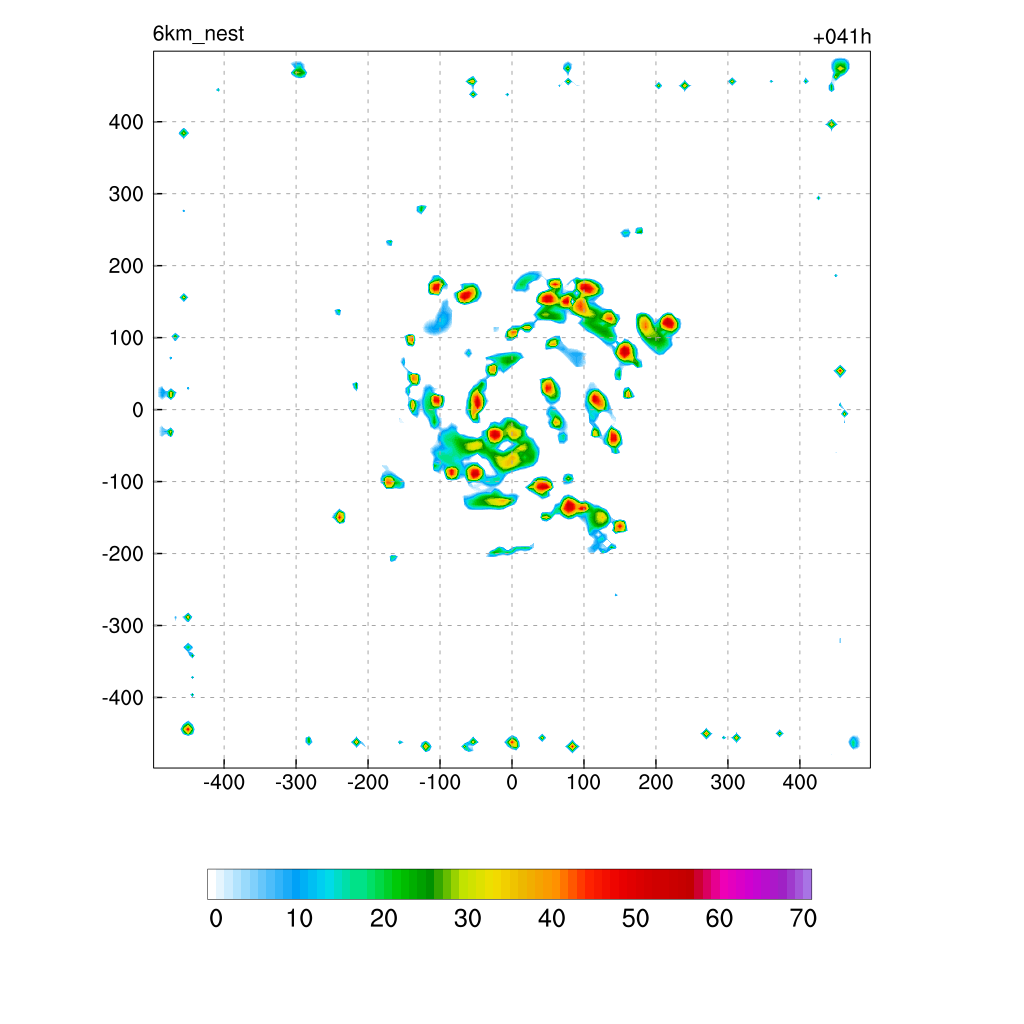Pick the colorbar value label 60
Screen dimensions: 1024x1024
tap(719, 918)
